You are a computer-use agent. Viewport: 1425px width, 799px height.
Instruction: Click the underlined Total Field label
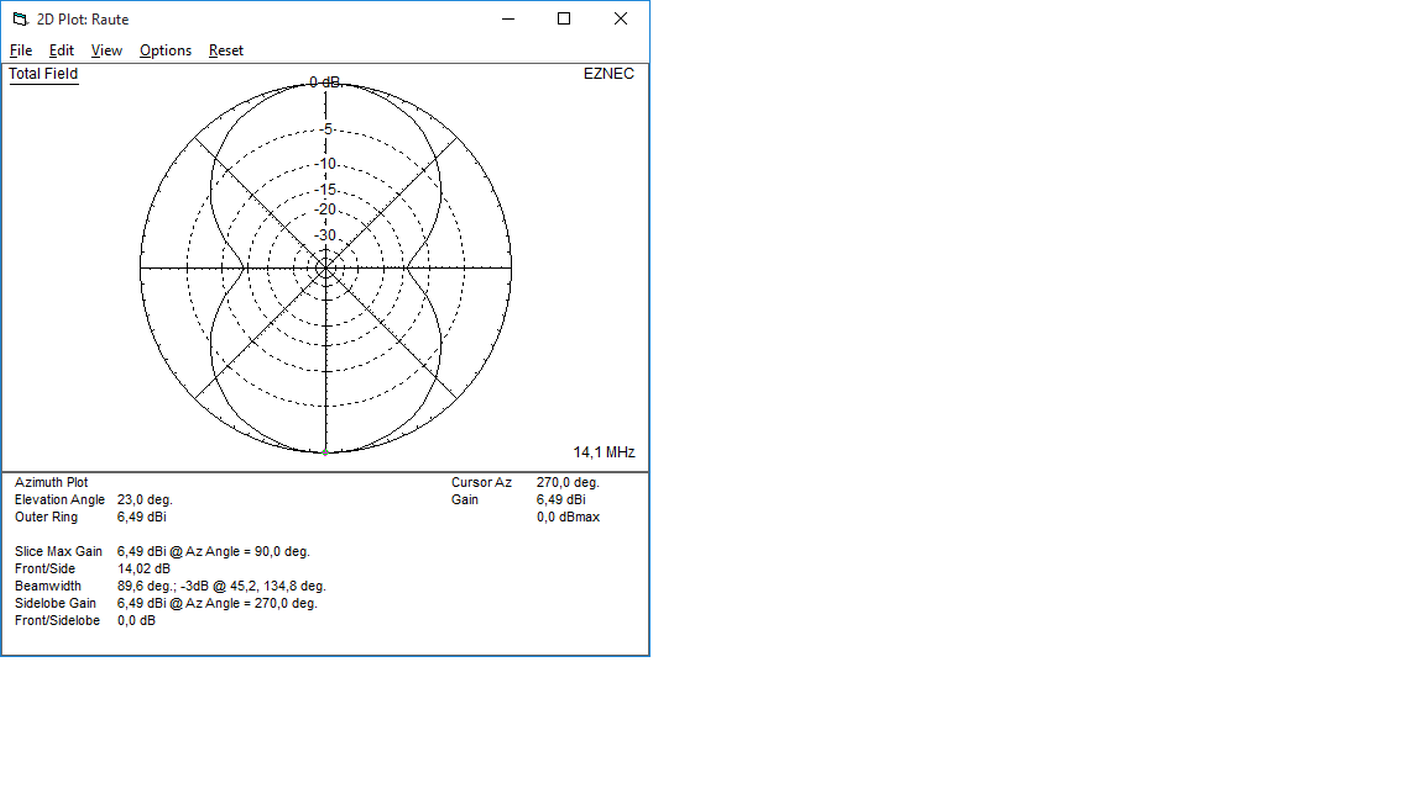pos(43,74)
